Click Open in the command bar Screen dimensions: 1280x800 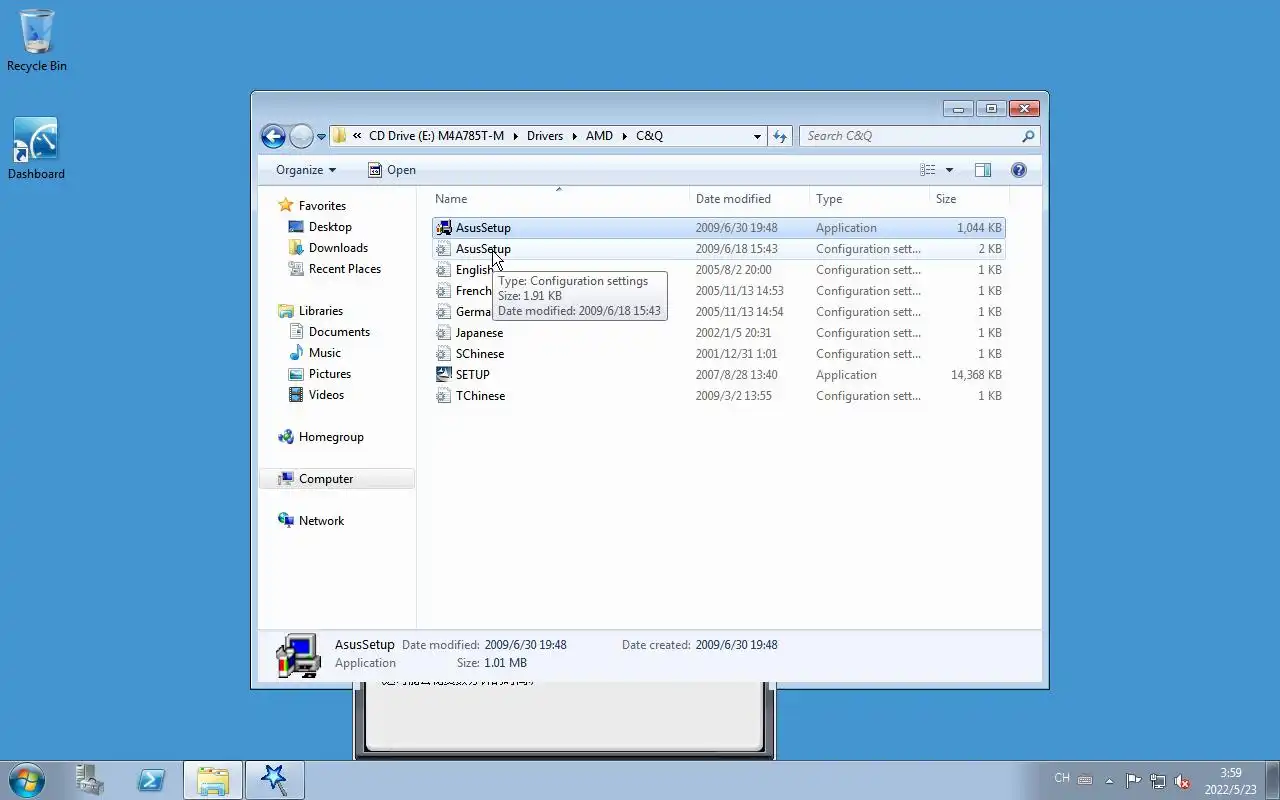pos(392,170)
